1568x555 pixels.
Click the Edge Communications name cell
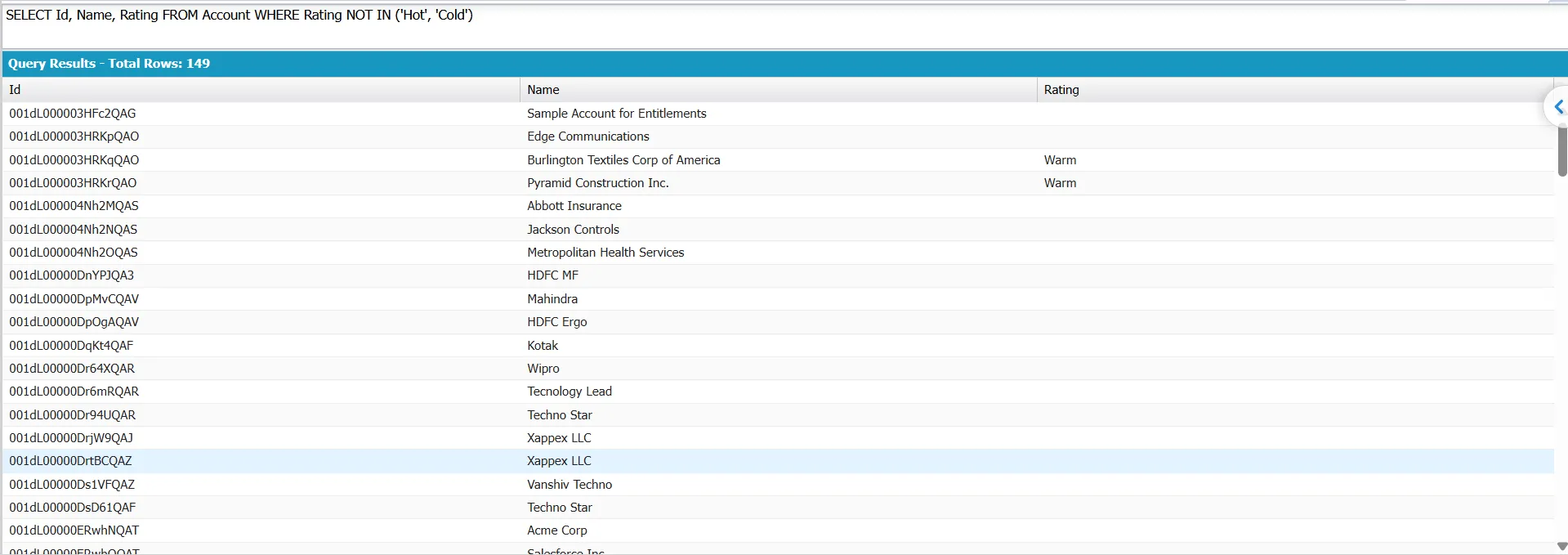[588, 137]
